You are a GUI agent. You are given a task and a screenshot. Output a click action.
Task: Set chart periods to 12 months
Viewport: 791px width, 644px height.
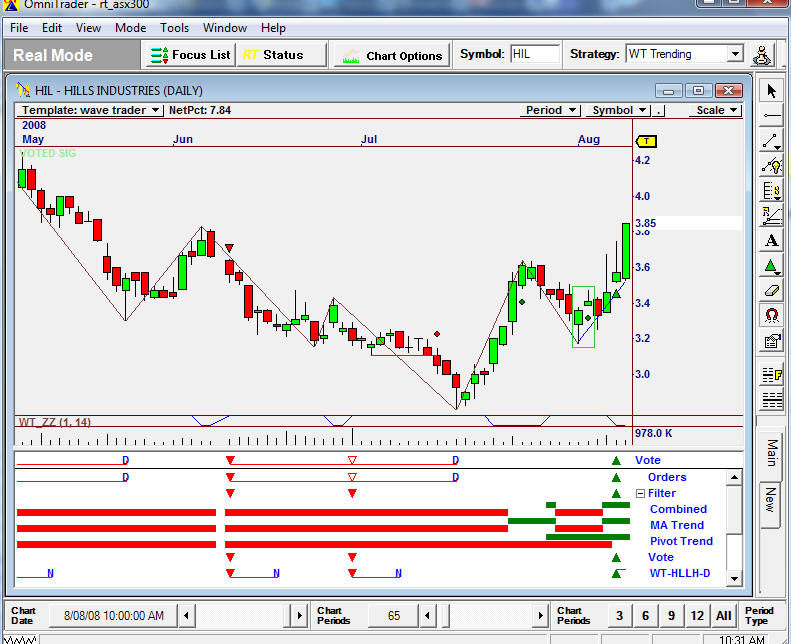point(697,616)
